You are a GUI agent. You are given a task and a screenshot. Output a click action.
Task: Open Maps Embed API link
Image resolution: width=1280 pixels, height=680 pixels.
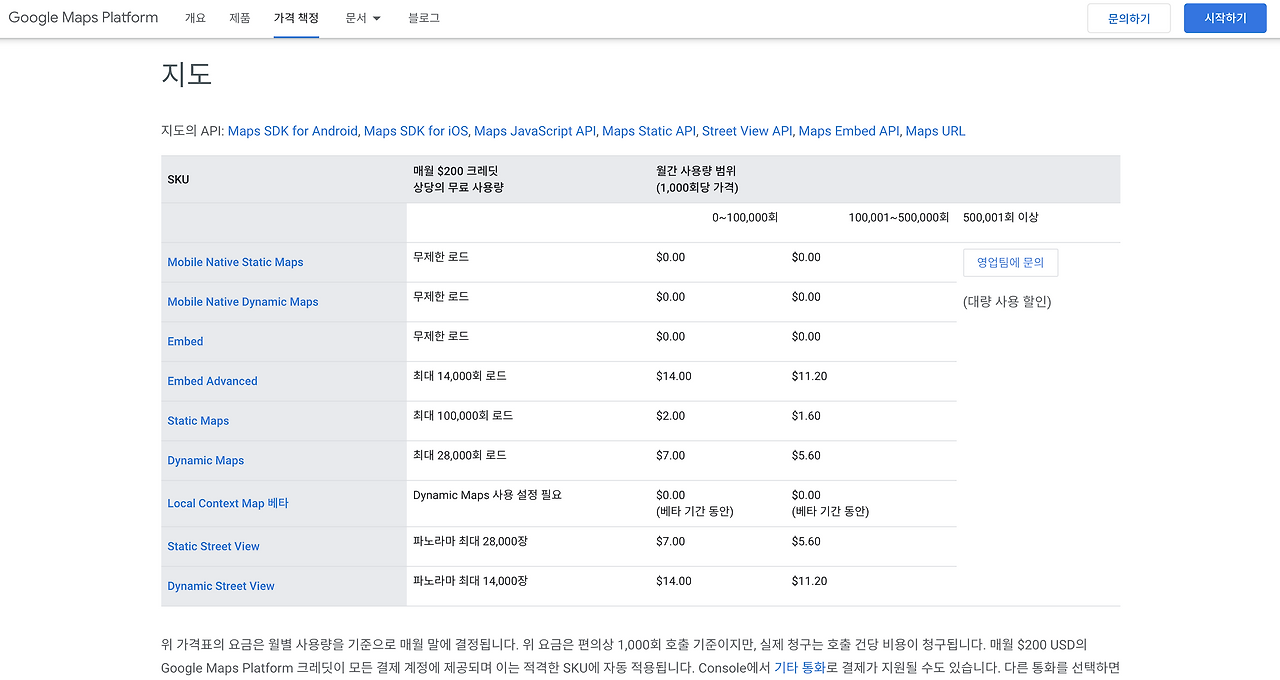point(849,131)
